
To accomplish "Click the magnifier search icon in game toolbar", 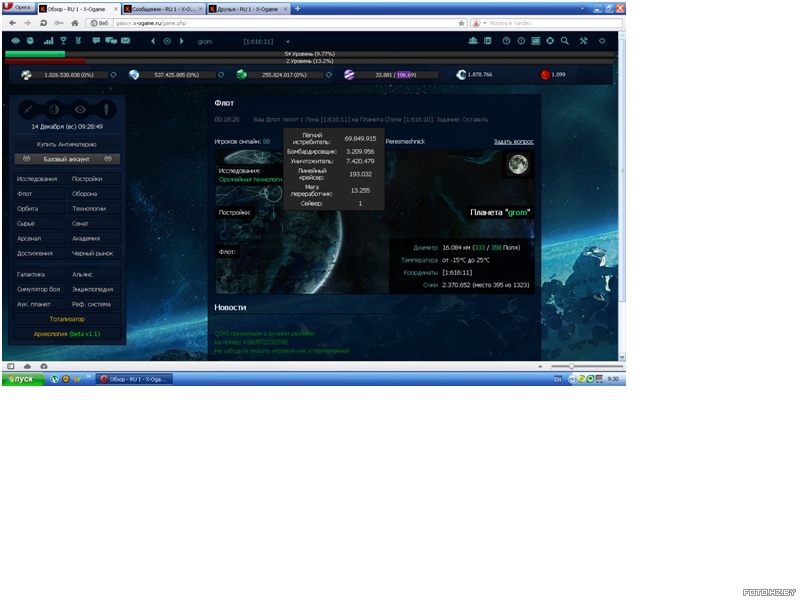I will click(565, 41).
